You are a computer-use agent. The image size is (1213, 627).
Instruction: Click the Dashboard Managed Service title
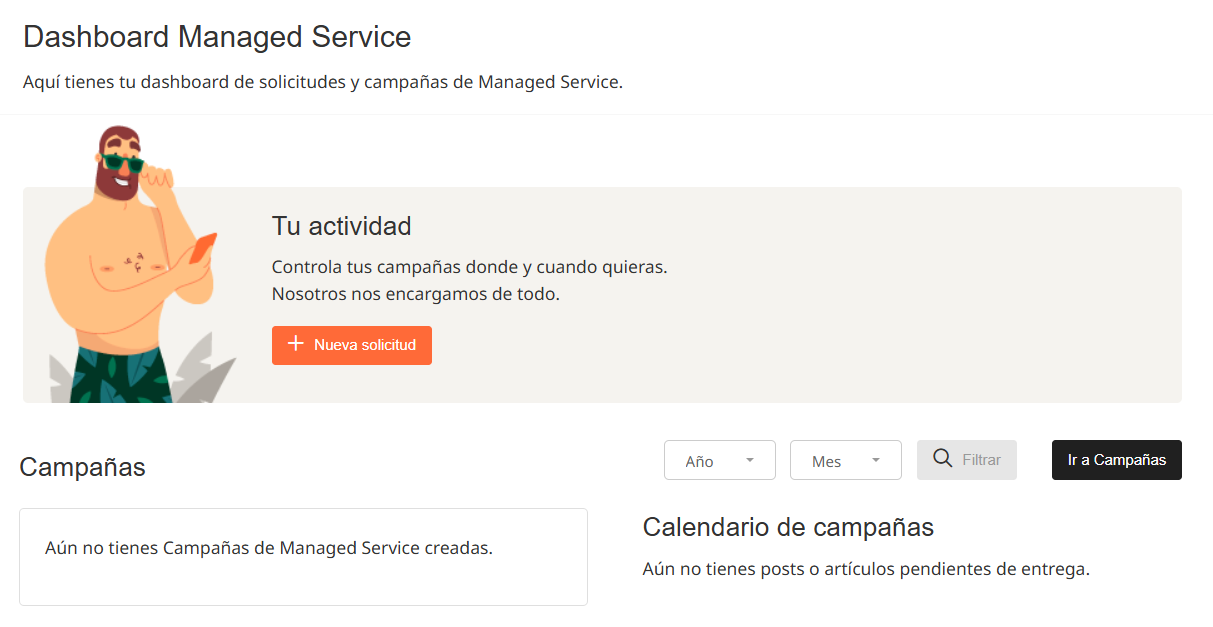coord(216,36)
